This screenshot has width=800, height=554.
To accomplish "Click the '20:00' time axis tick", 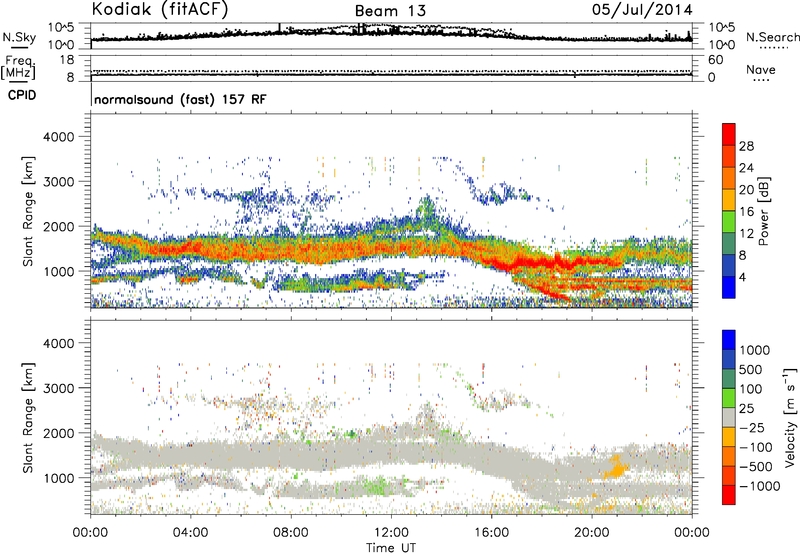I will coord(592,533).
